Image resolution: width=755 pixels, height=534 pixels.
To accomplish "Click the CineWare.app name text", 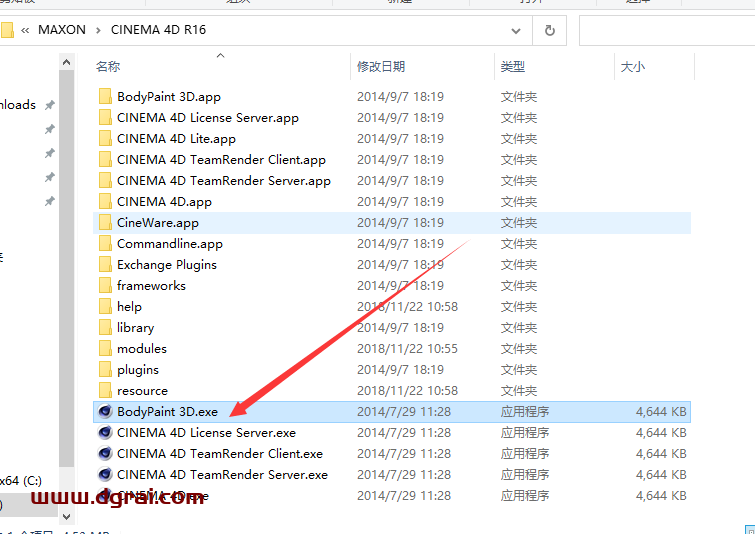I will [157, 223].
